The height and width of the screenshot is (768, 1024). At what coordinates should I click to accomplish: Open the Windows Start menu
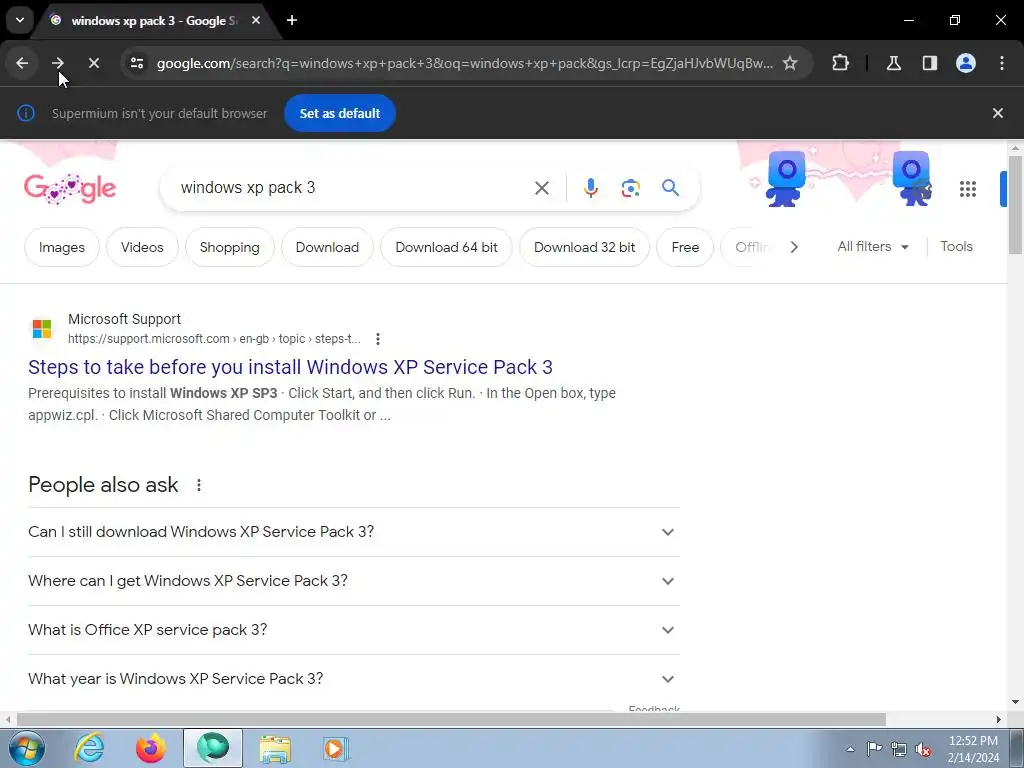pos(26,748)
